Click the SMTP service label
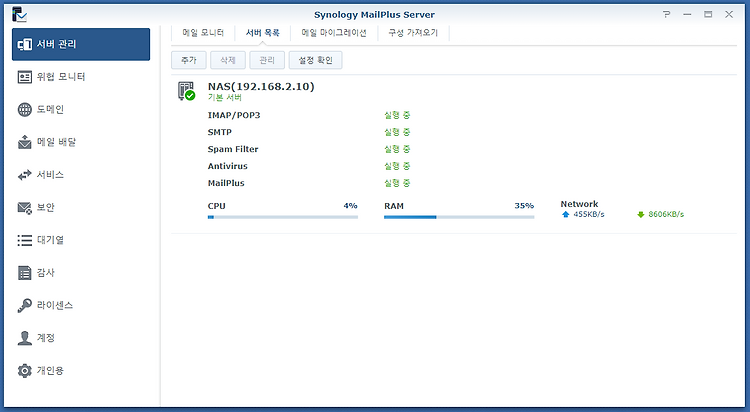The width and height of the screenshot is (750, 412). [x=220, y=132]
